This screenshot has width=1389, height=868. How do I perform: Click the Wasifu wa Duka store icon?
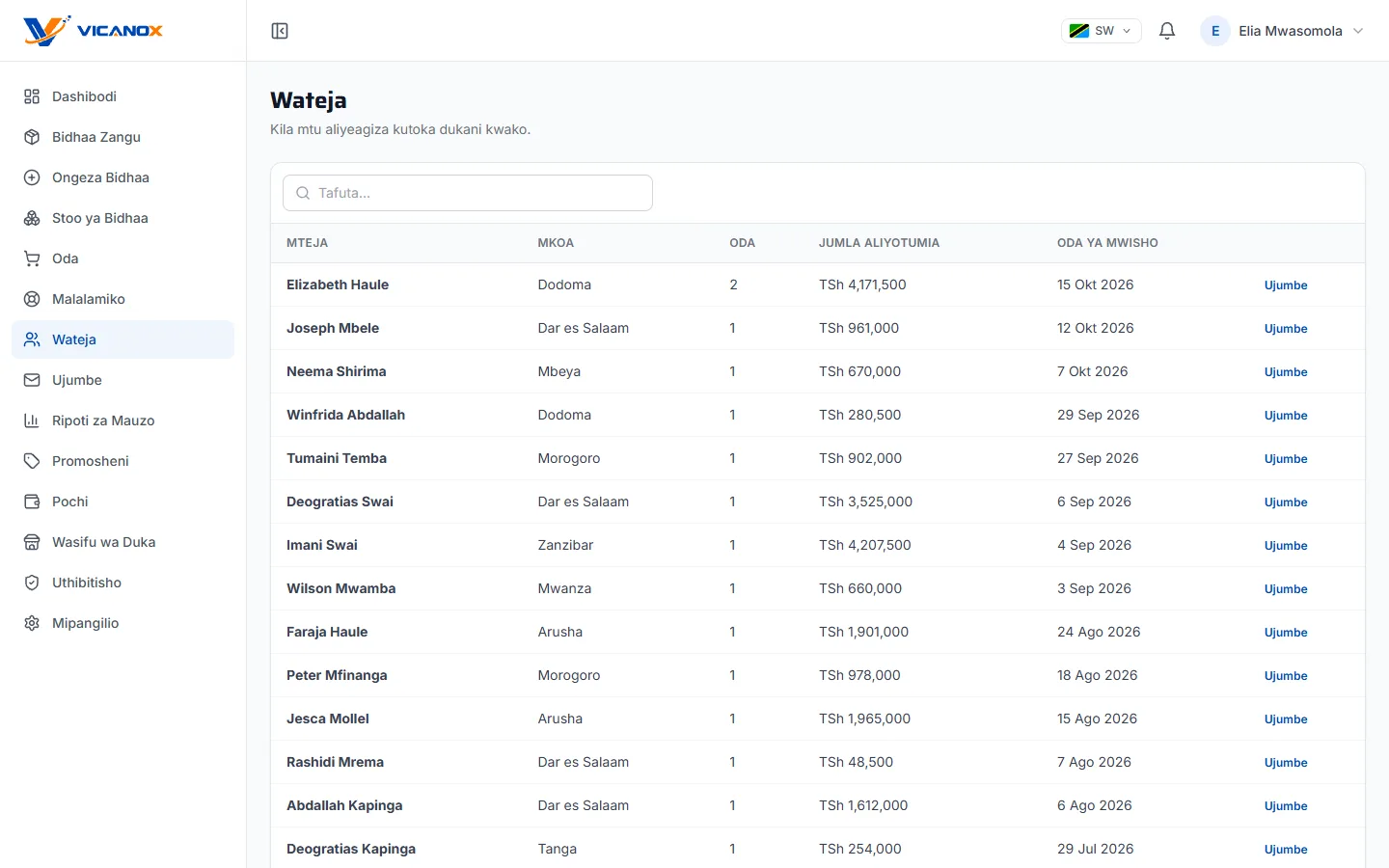32,542
